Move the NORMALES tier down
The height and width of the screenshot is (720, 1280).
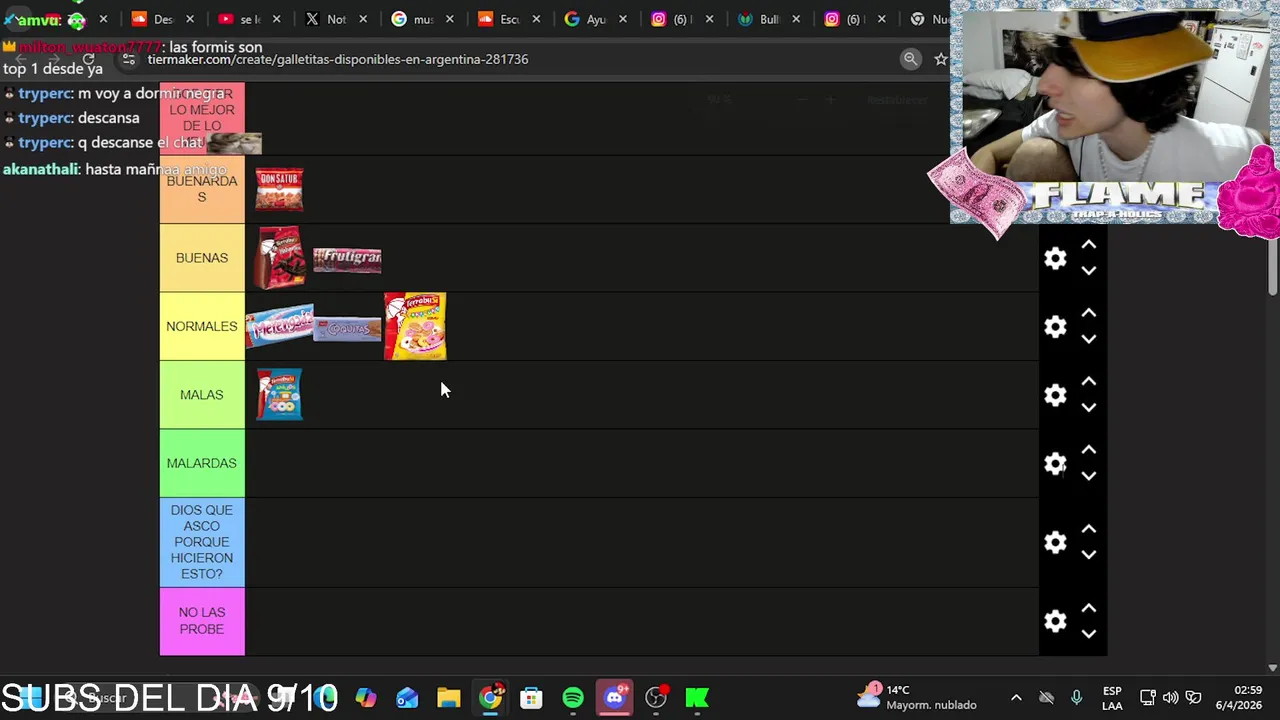coord(1089,339)
